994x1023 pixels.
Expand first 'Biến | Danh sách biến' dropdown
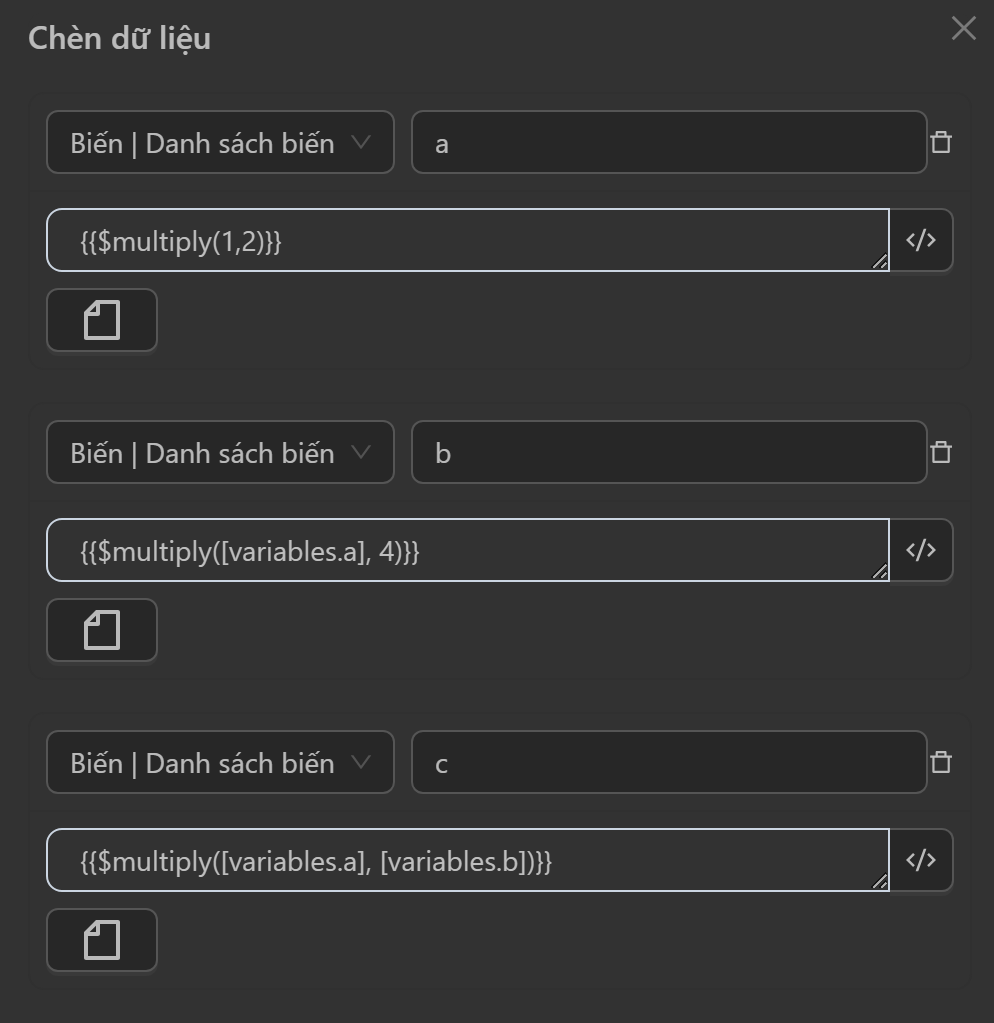click(220, 142)
